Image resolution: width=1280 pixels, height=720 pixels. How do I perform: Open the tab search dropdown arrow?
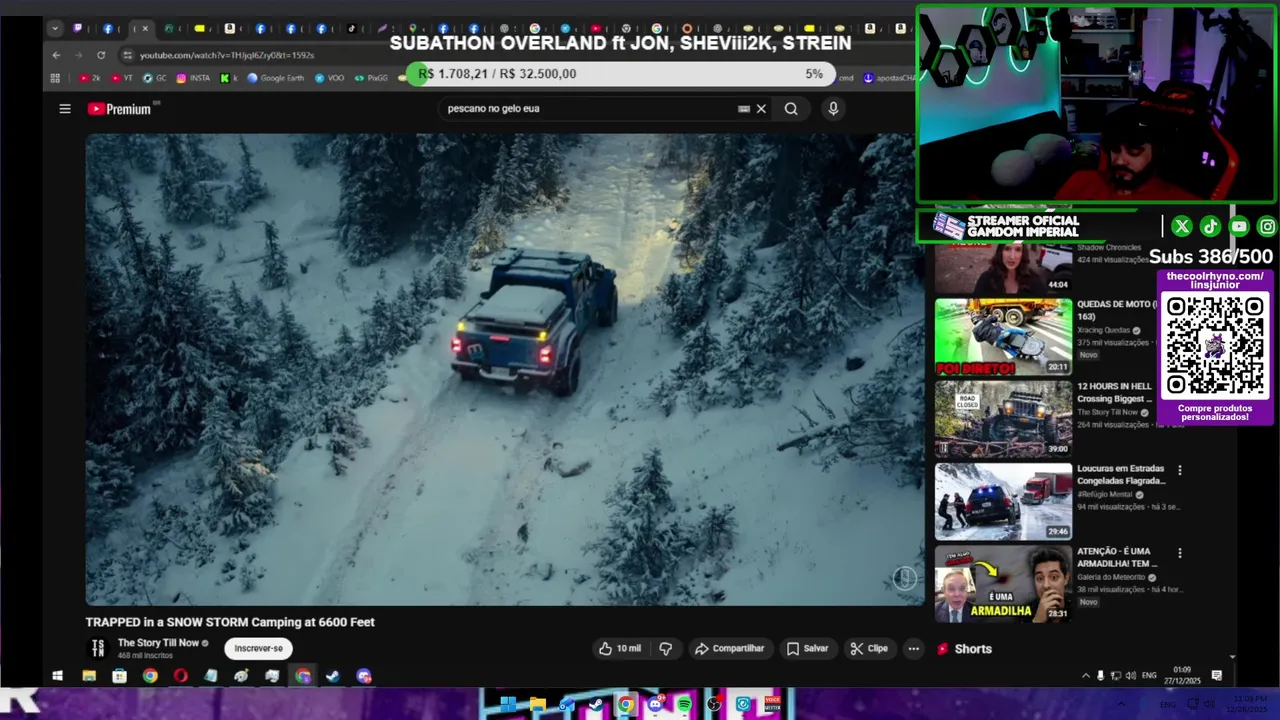coord(55,29)
